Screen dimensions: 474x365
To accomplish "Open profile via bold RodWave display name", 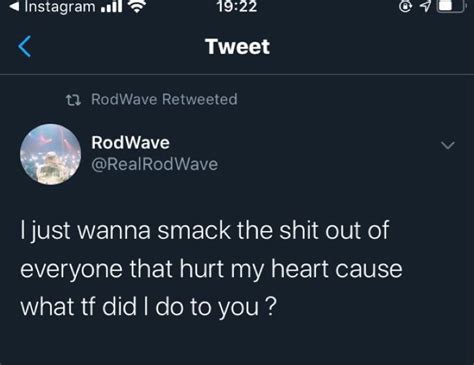I will [x=130, y=143].
